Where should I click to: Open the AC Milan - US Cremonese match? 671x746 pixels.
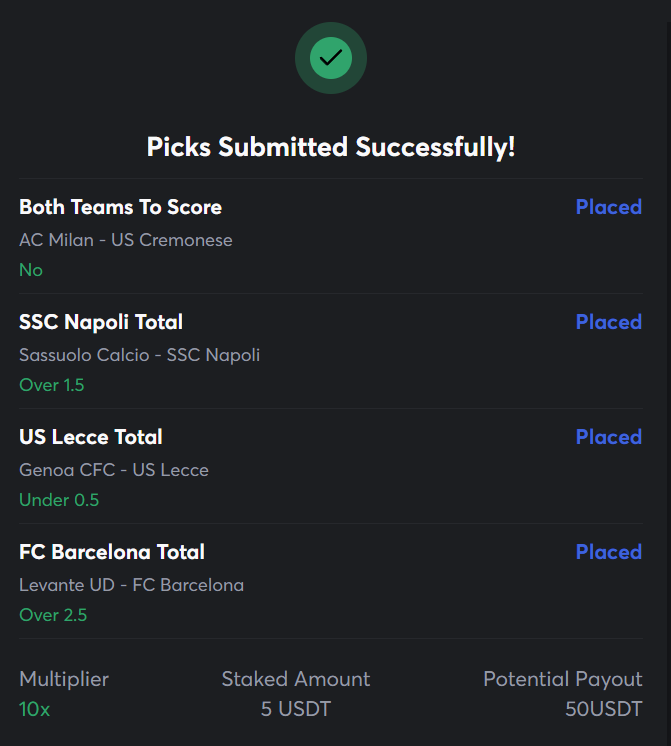point(126,240)
